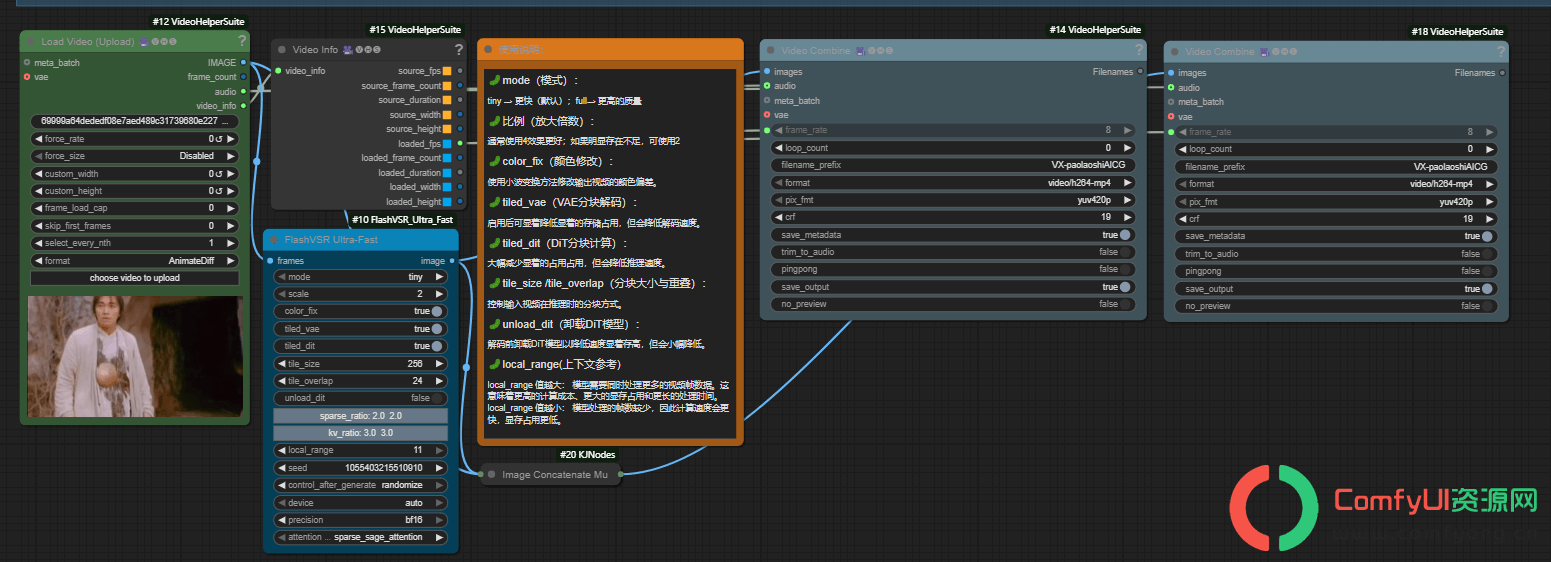1551x562 pixels.
Task: Increase frame_load_cap with its right arrow
Action: click(x=232, y=208)
